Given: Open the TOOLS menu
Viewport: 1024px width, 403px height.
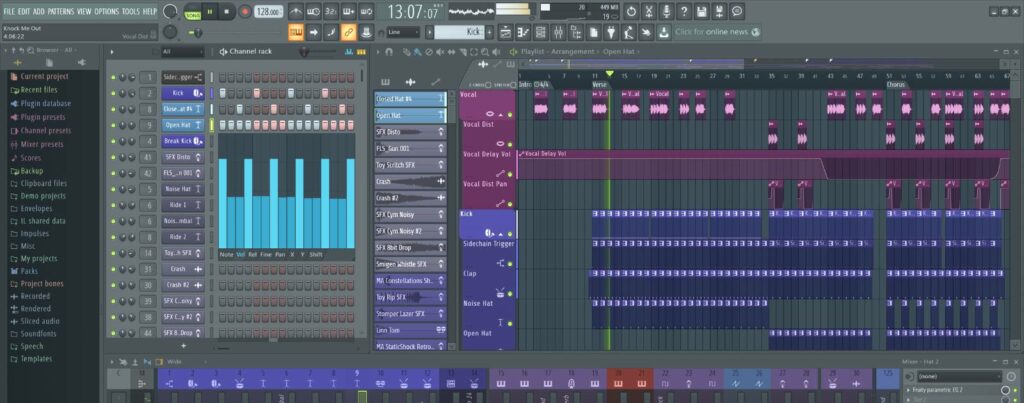Looking at the screenshot, I should click(131, 11).
